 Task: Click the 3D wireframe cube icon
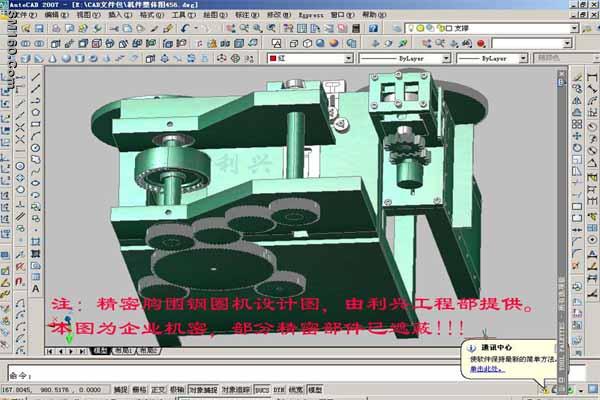293,43
